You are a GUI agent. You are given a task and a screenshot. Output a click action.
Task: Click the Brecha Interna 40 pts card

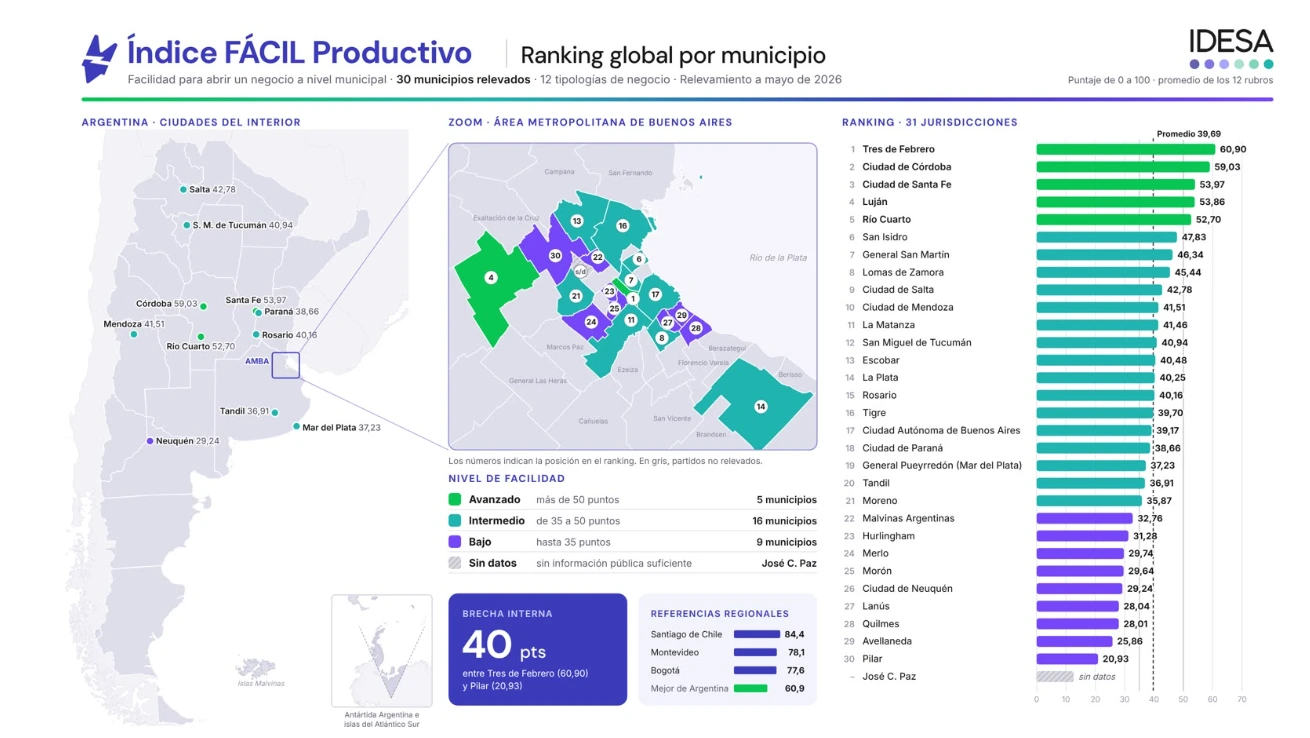(x=537, y=650)
